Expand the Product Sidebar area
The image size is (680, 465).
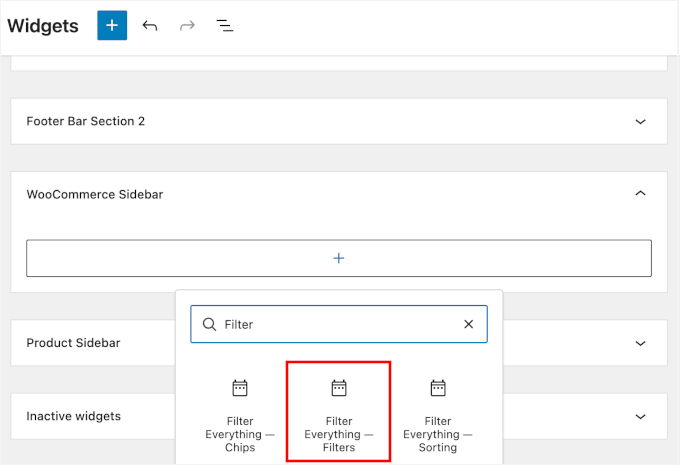(x=640, y=343)
